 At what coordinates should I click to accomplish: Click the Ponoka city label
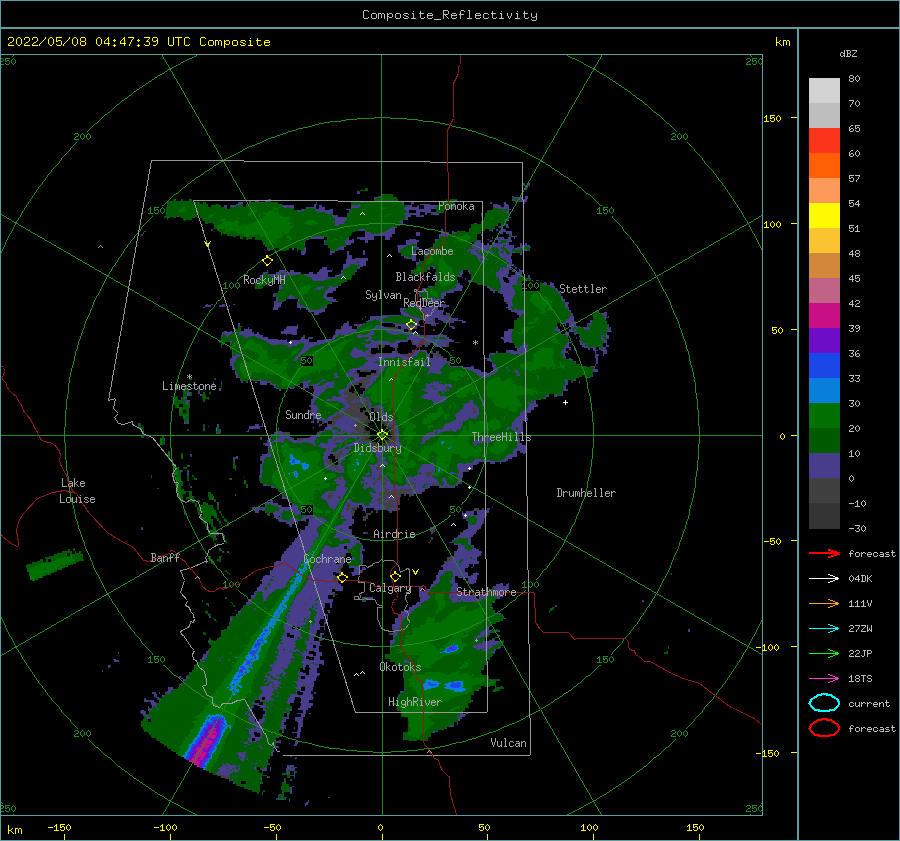pyautogui.click(x=456, y=206)
